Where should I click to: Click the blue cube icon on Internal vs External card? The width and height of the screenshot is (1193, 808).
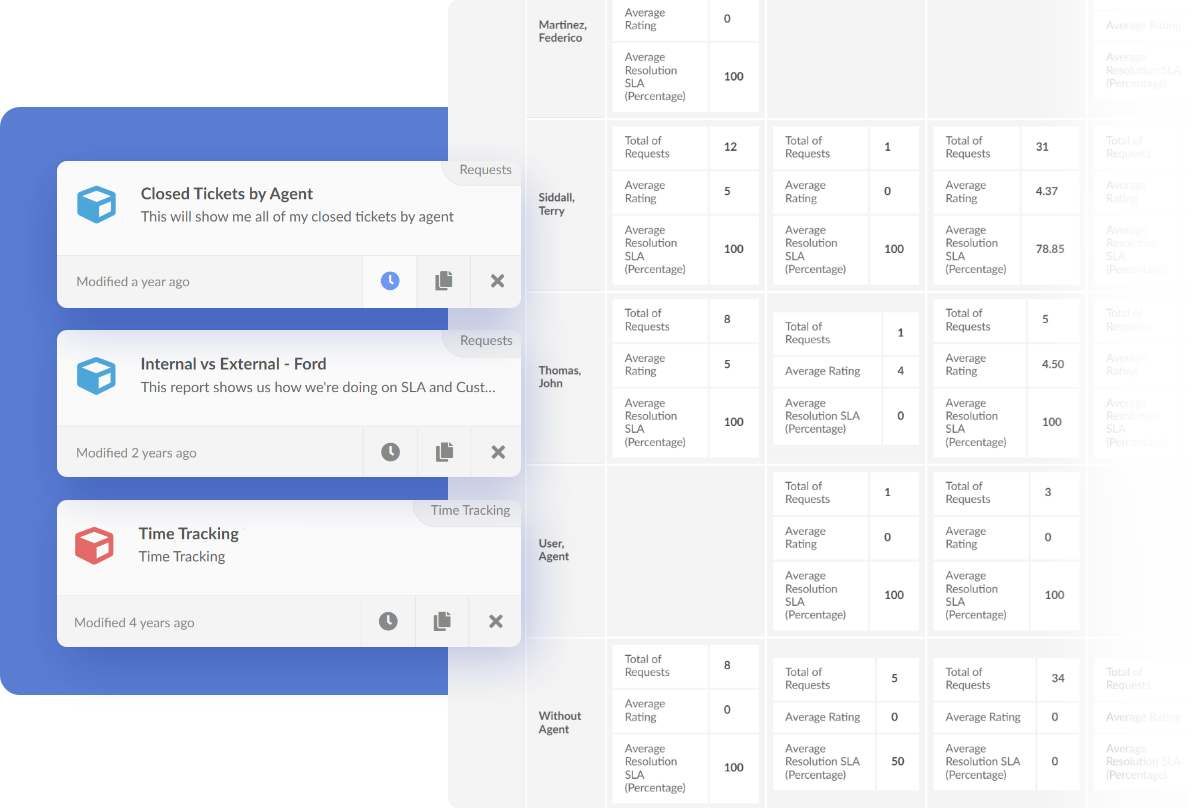[x=96, y=375]
